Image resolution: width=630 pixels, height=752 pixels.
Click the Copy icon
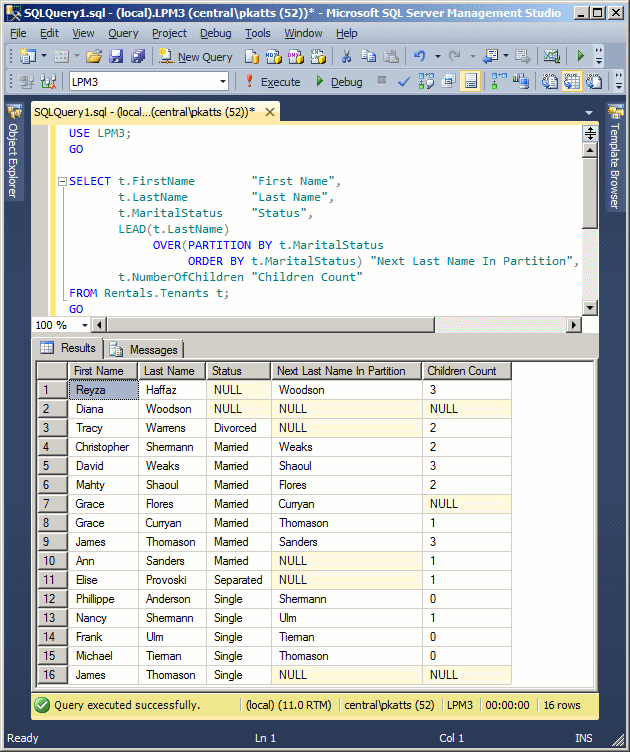pyautogui.click(x=368, y=57)
